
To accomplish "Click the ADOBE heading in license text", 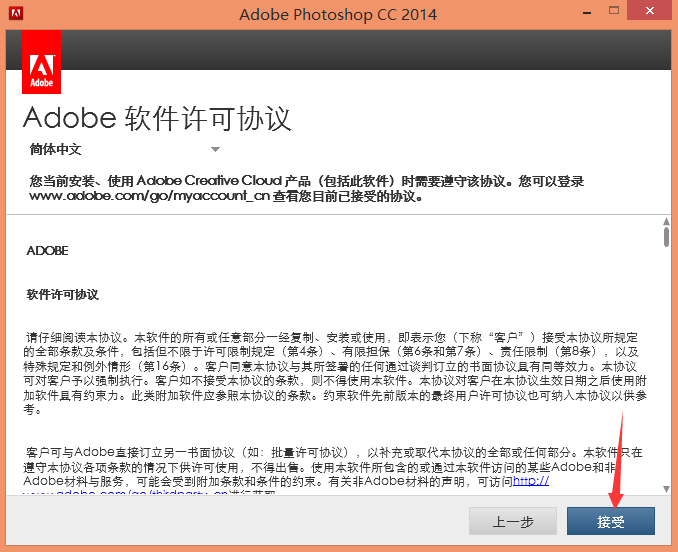I will [x=47, y=251].
